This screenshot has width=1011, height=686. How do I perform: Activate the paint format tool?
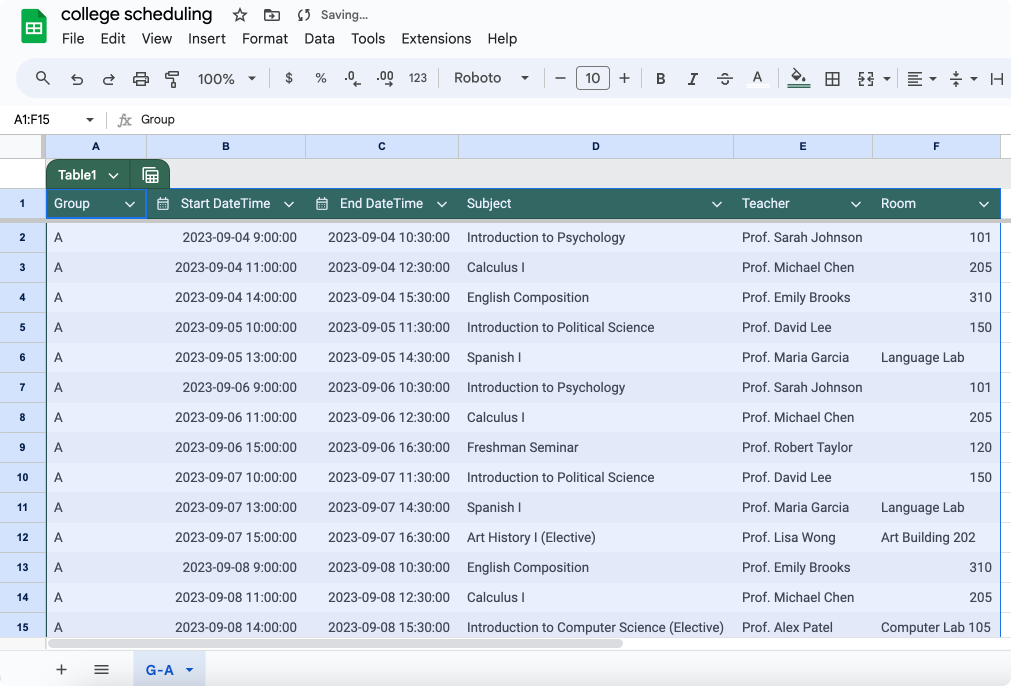tap(172, 79)
